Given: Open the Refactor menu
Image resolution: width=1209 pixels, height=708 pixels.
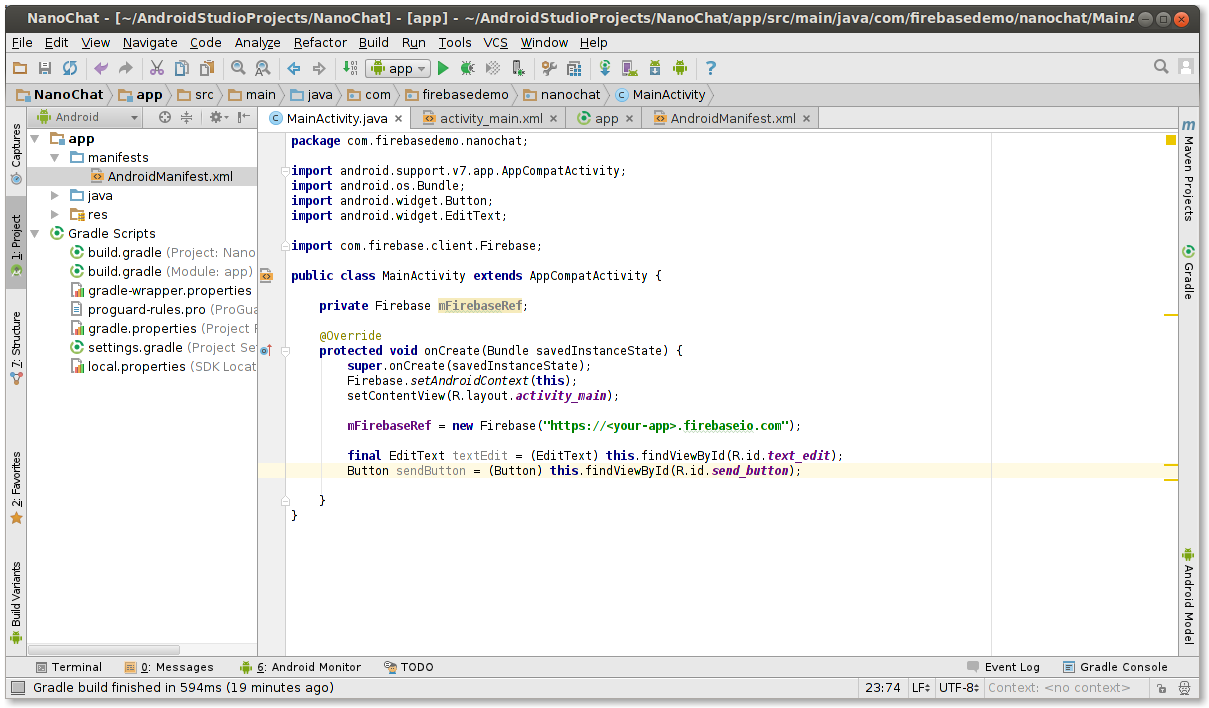Looking at the screenshot, I should point(320,42).
